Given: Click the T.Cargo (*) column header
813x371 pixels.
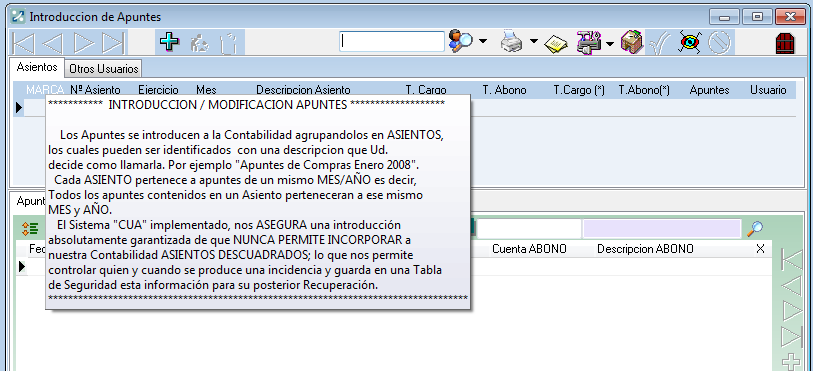Looking at the screenshot, I should point(579,90).
